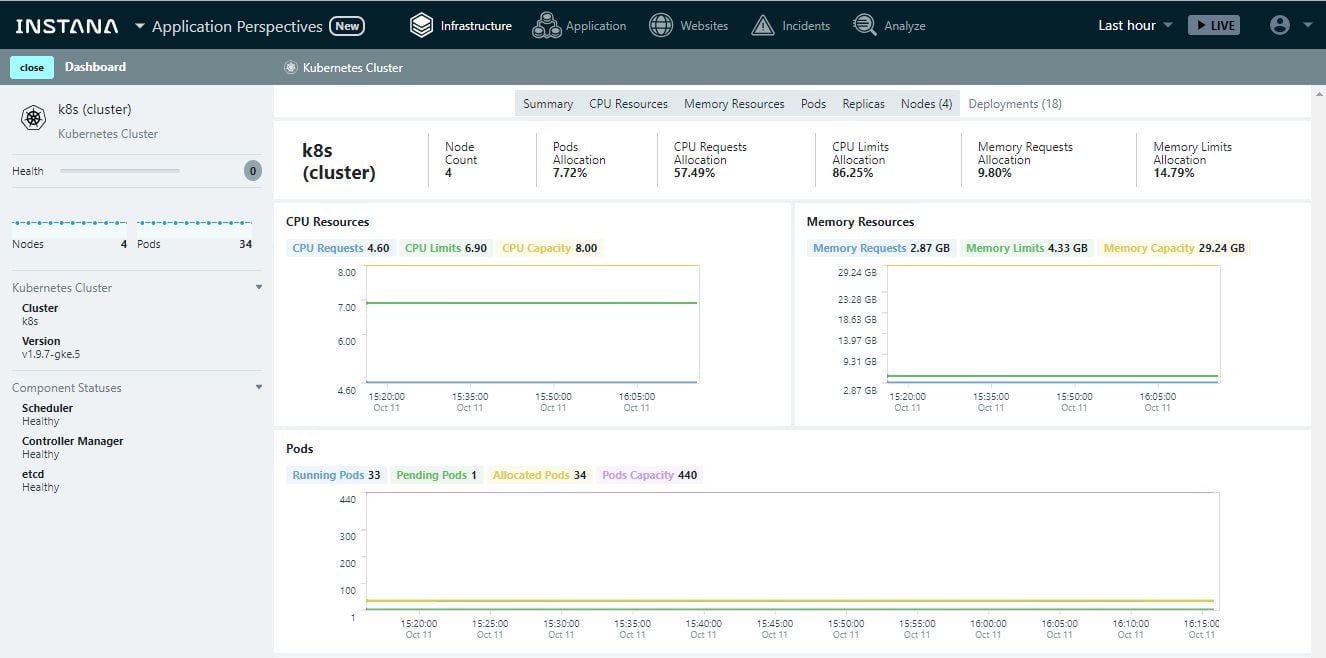Click the Node Count 4 metric
This screenshot has width=1326, height=658.
[x=461, y=160]
